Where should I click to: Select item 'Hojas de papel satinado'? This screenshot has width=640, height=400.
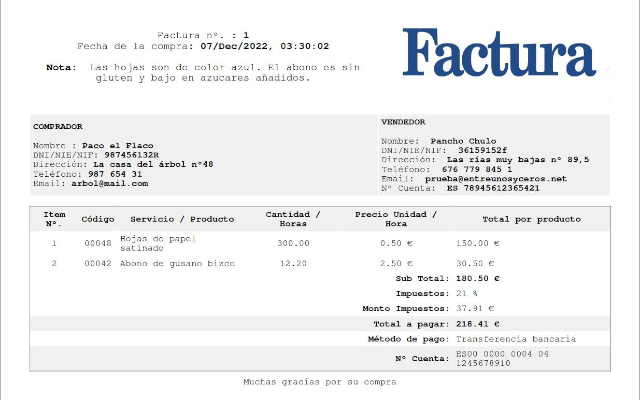click(x=158, y=243)
